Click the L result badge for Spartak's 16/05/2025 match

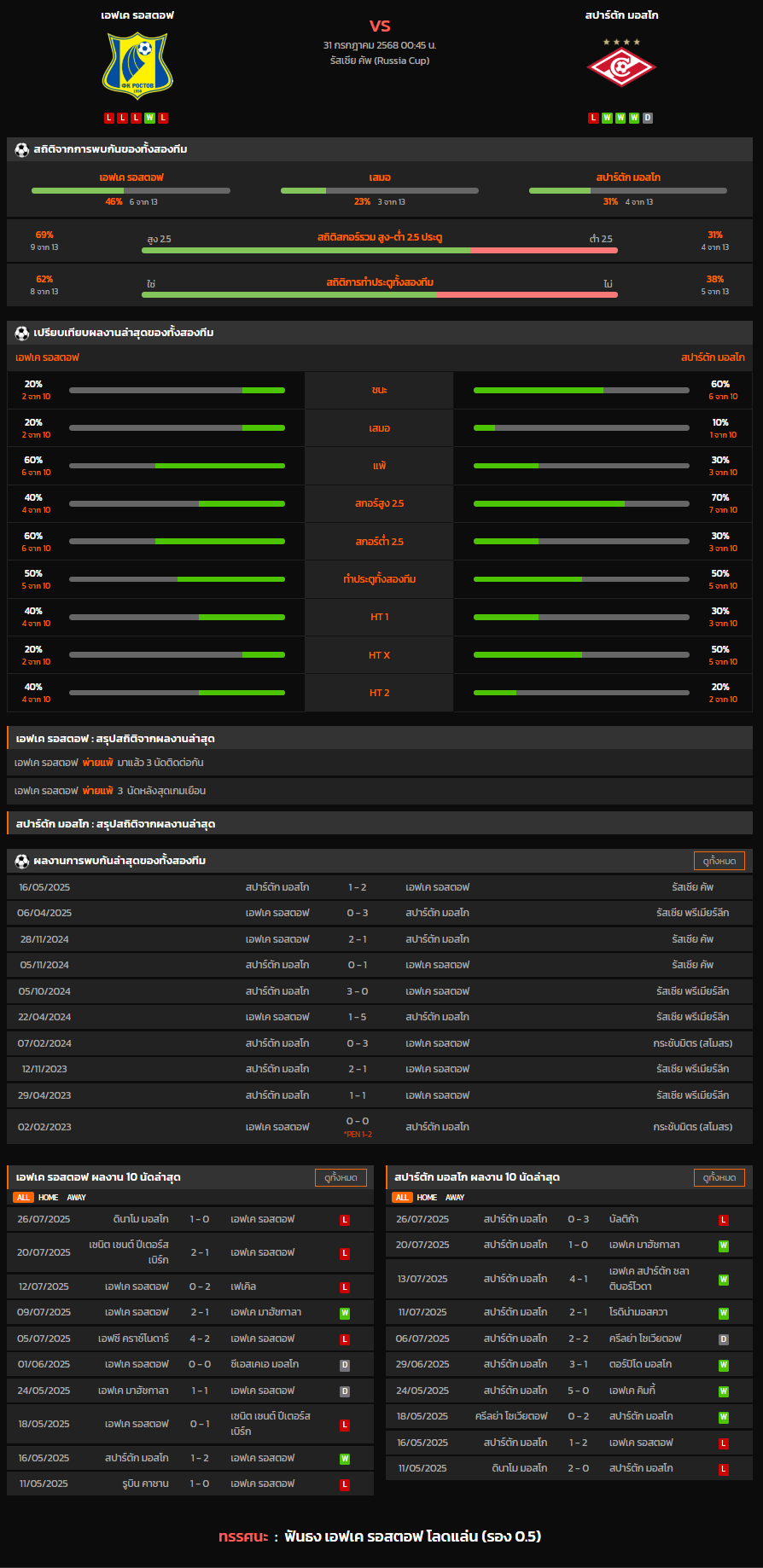(x=724, y=1443)
